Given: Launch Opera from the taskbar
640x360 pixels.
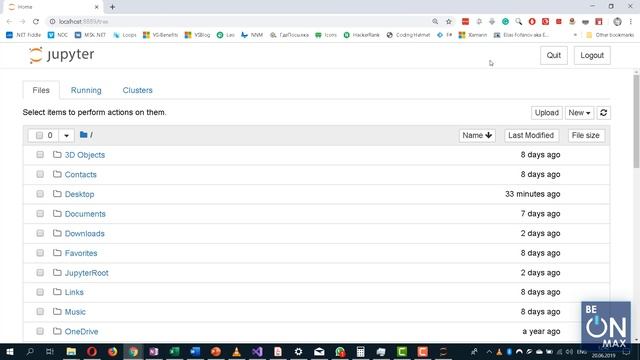Looking at the screenshot, I should (x=92, y=351).
